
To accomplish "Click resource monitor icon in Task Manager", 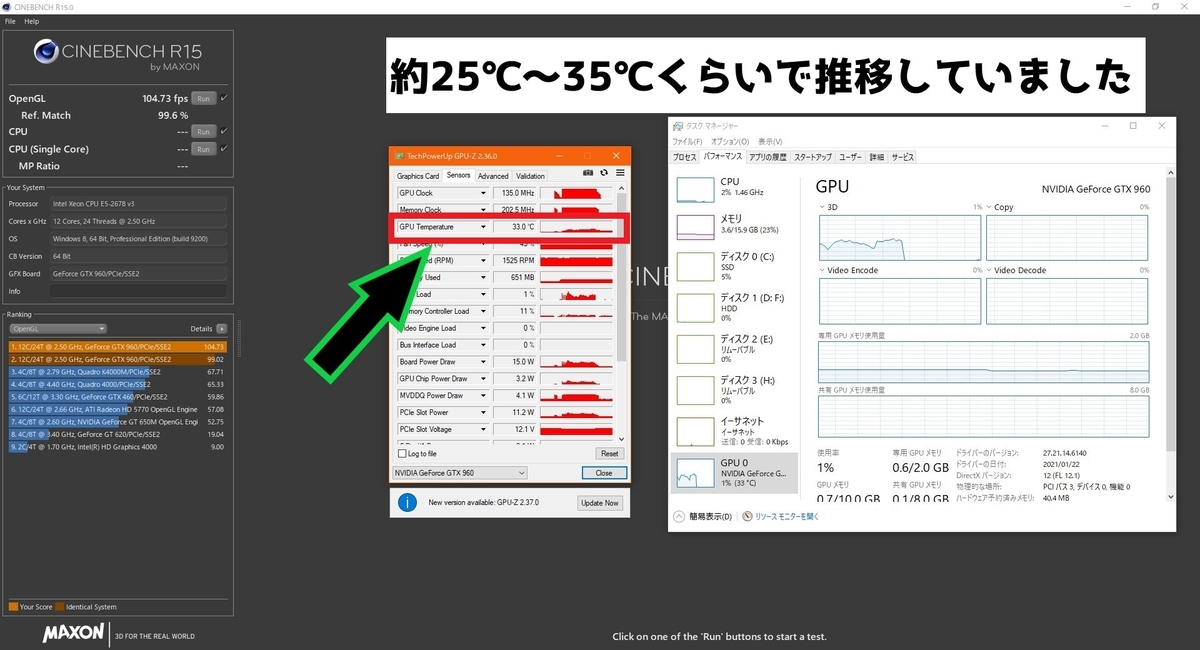I will [747, 517].
